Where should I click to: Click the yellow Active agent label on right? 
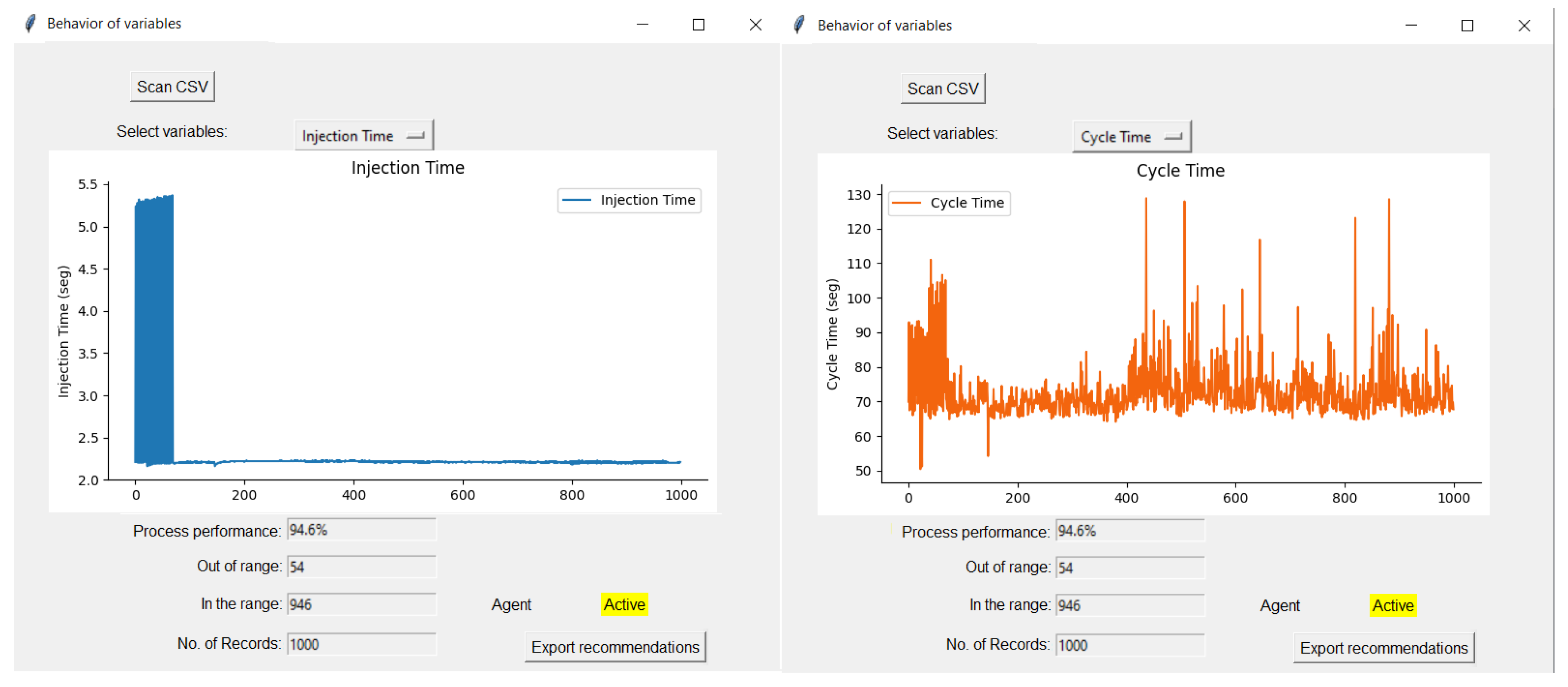(1392, 606)
